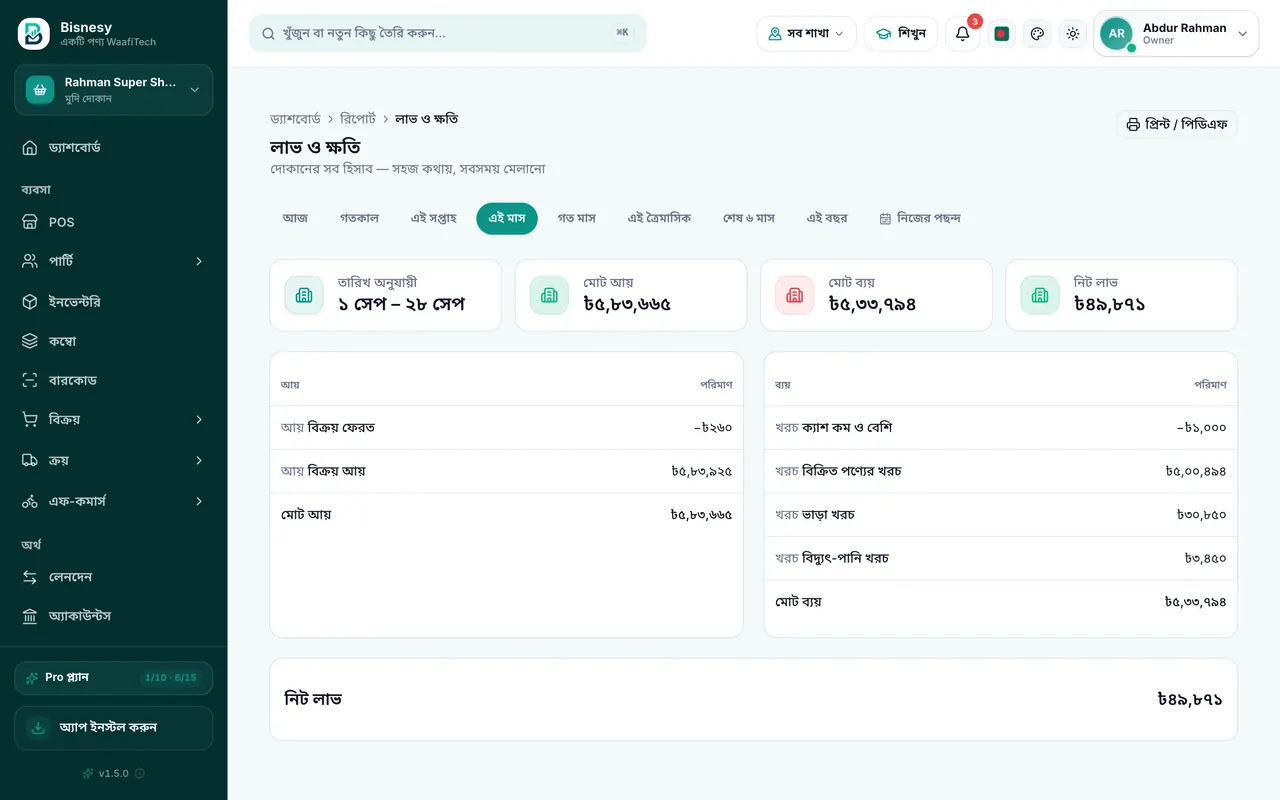The width and height of the screenshot is (1280, 800).
Task: Select the এই ত্রৈমাসিক period tab
Action: (659, 218)
